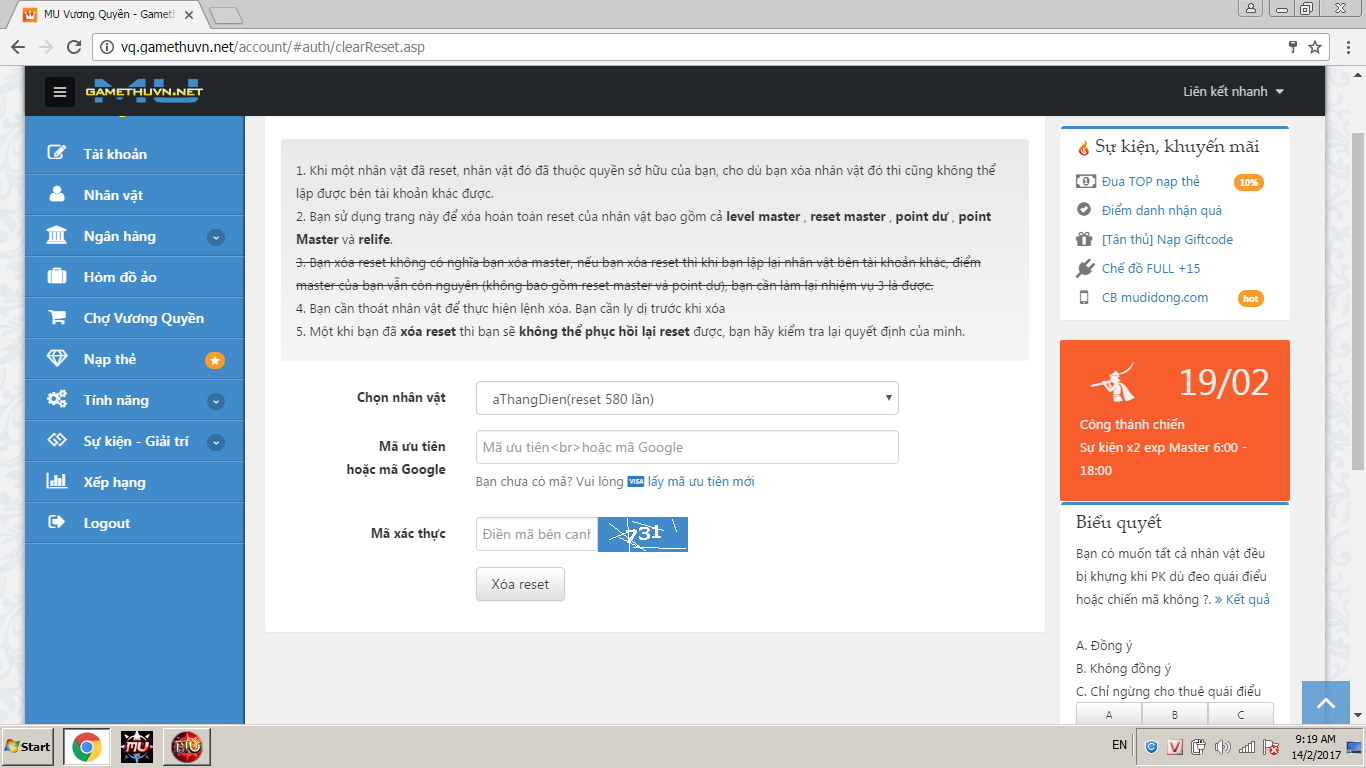
Task: Open the Chọn nhân vật dropdown
Action: pyautogui.click(x=687, y=398)
